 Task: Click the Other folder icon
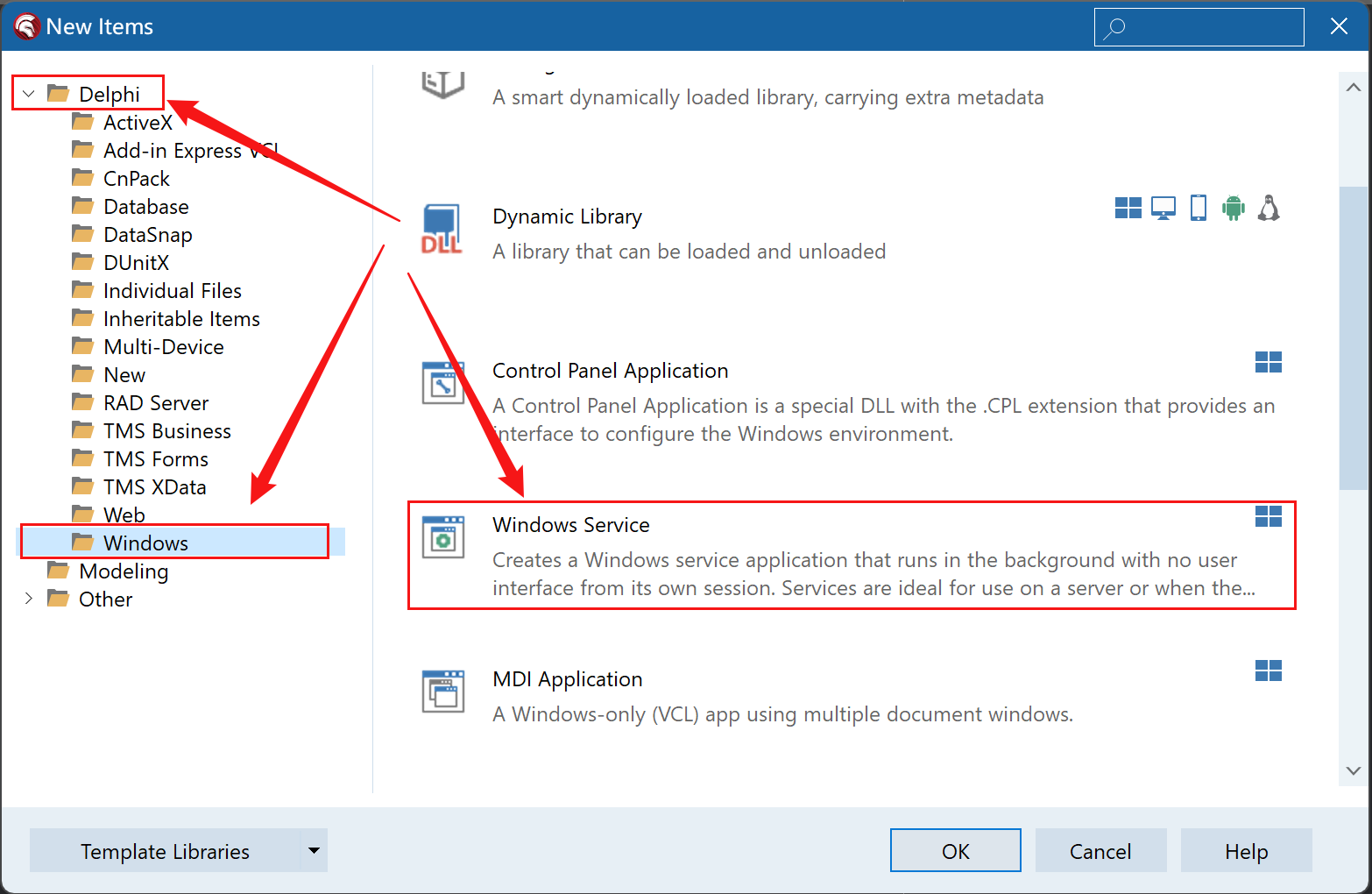coord(59,599)
